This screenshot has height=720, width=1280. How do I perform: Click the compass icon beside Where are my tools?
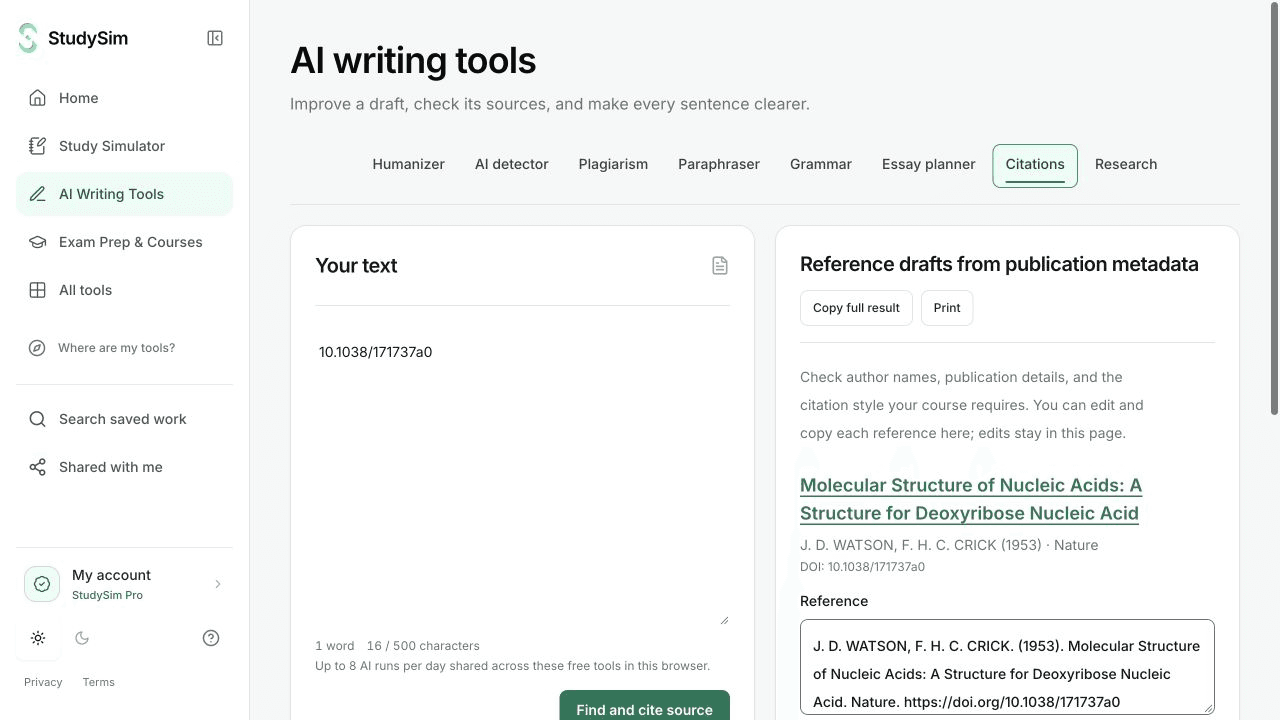pos(37,348)
